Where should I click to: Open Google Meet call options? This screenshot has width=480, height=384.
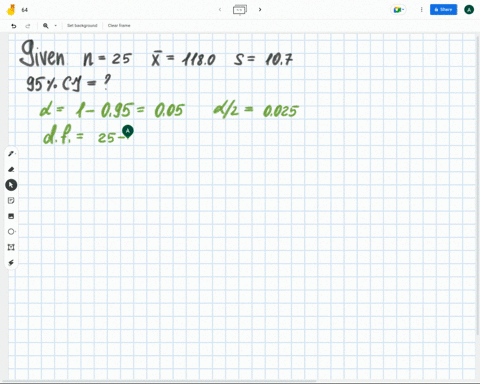tap(398, 10)
